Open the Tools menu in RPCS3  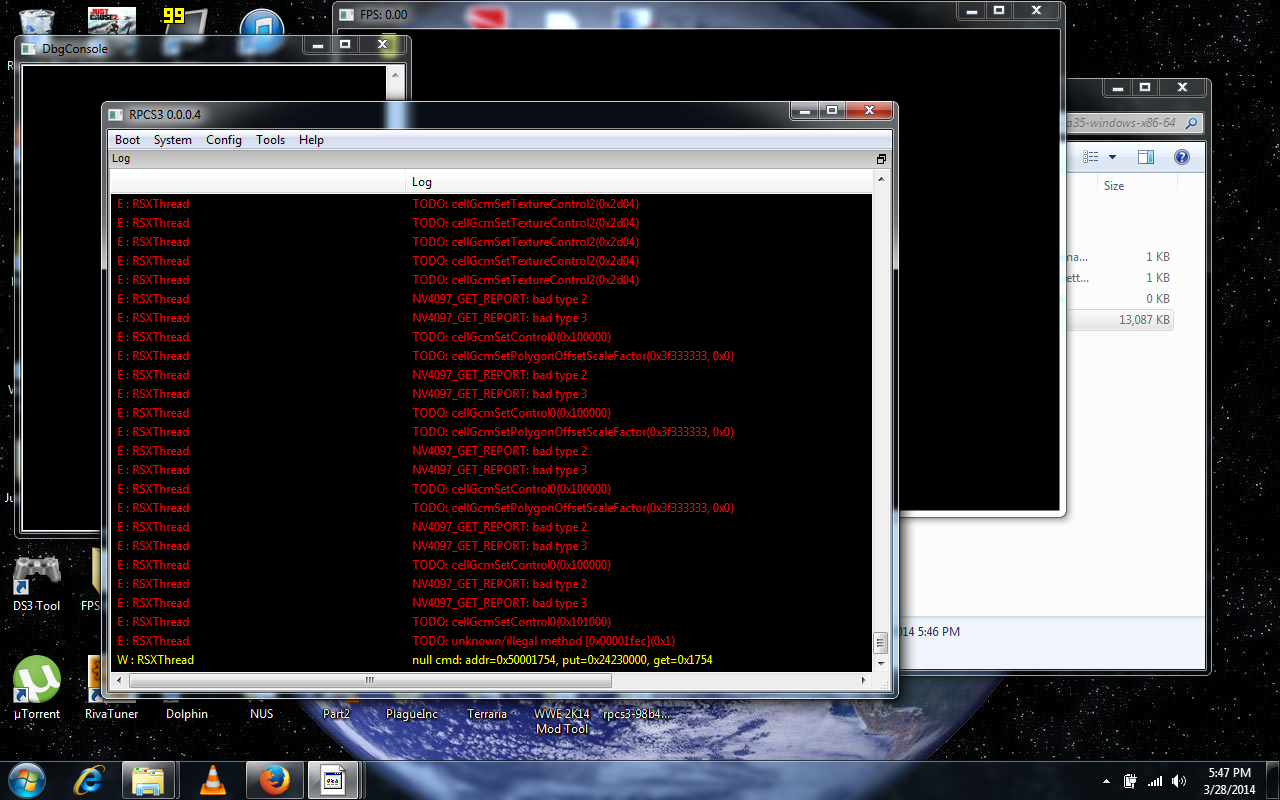[270, 140]
